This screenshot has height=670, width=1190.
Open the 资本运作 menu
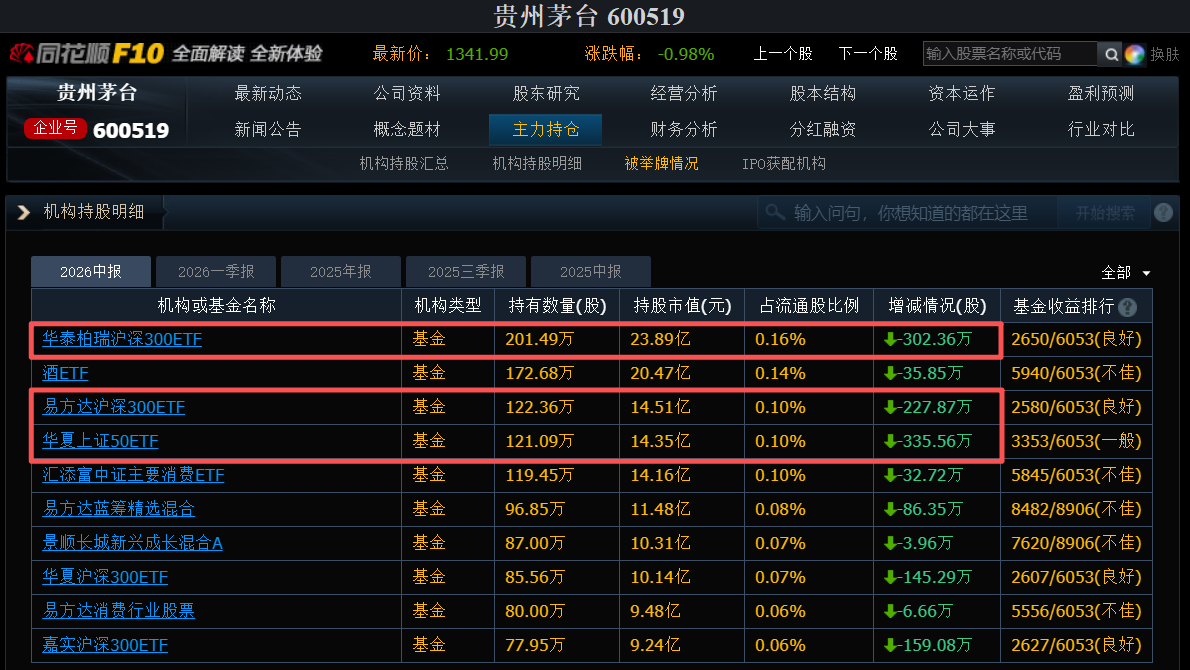(962, 93)
